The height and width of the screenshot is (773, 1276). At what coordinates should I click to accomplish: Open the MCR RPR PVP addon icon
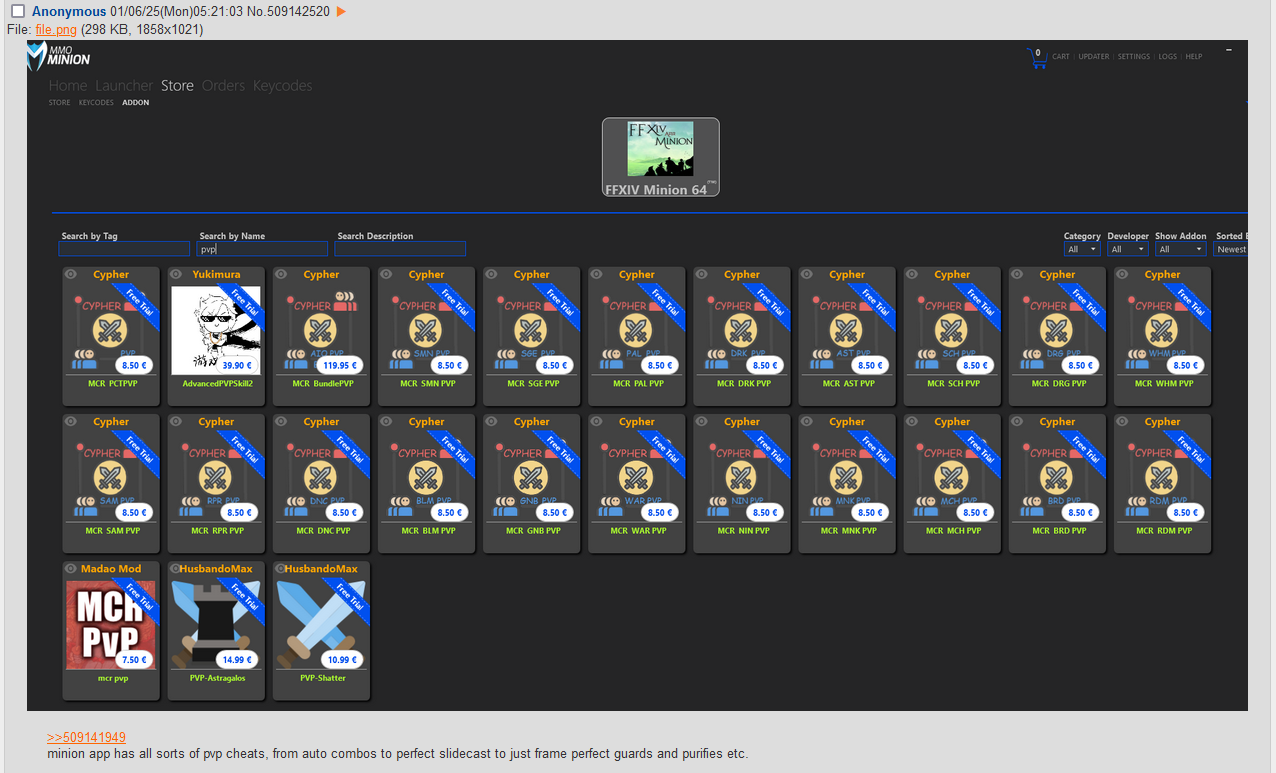216,478
